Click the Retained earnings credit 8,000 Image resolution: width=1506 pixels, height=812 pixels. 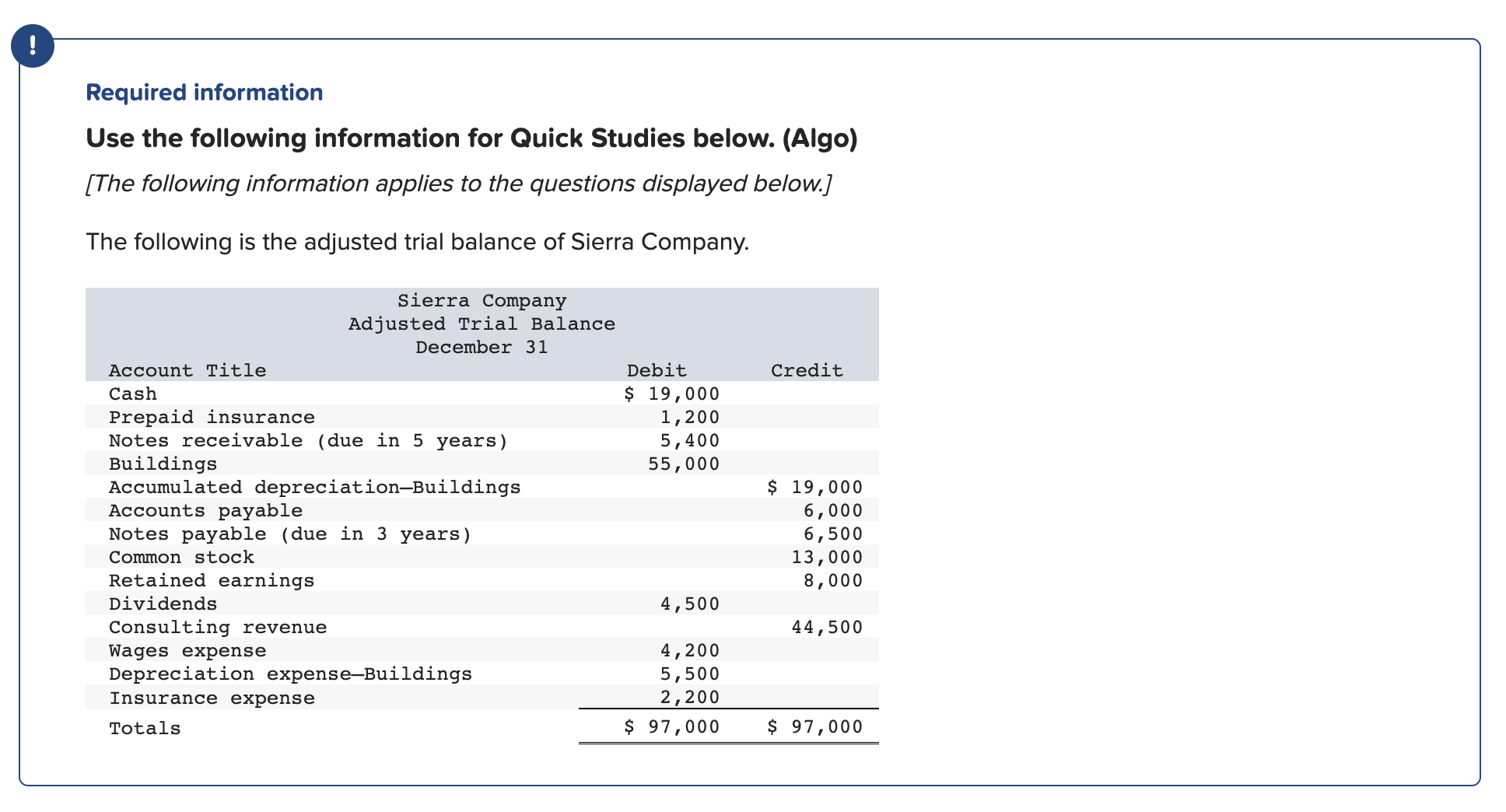[x=833, y=581]
